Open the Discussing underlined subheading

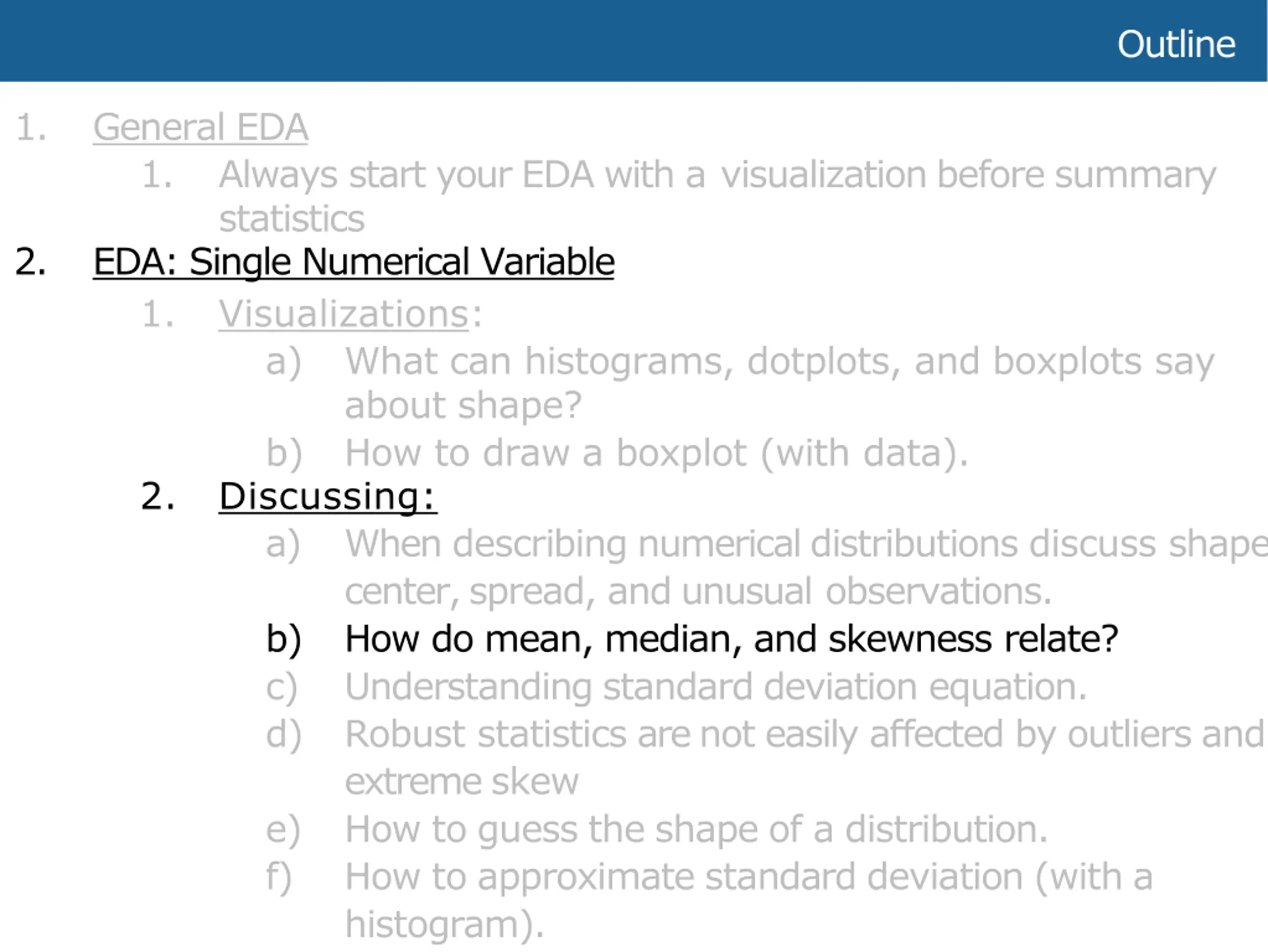(x=328, y=496)
